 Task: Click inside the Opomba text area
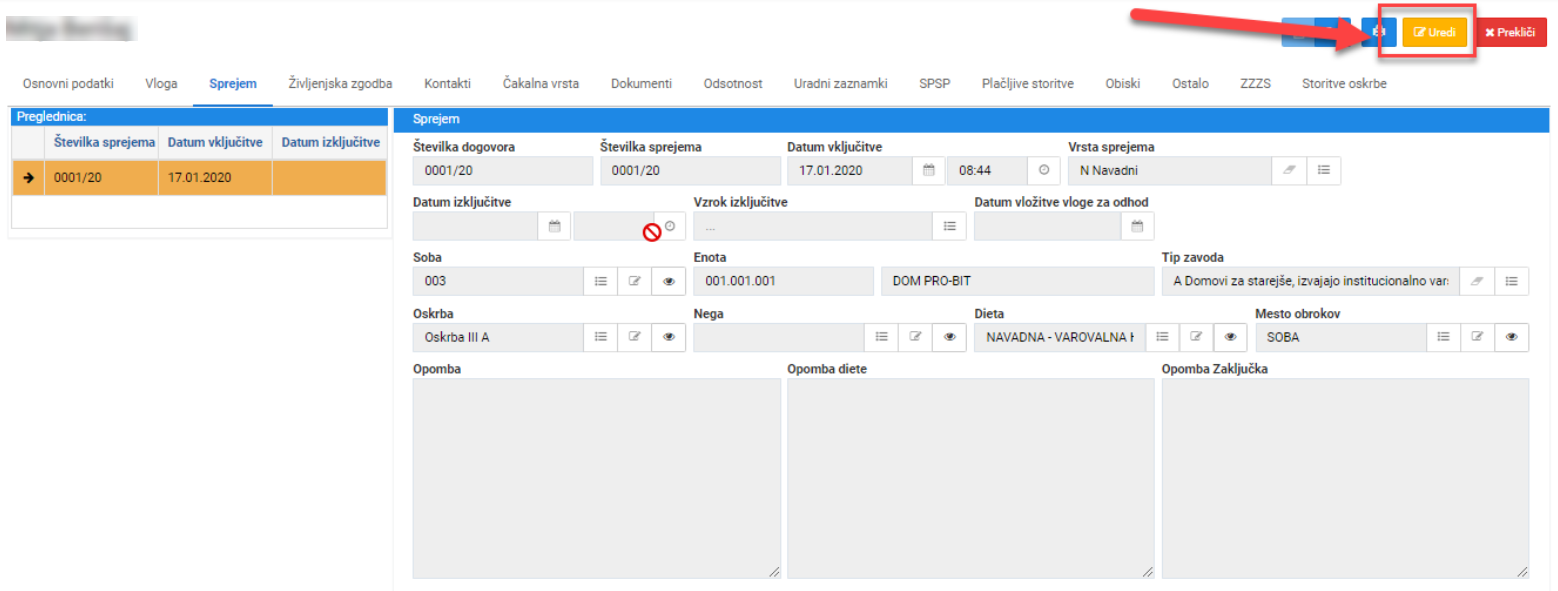coord(597,478)
